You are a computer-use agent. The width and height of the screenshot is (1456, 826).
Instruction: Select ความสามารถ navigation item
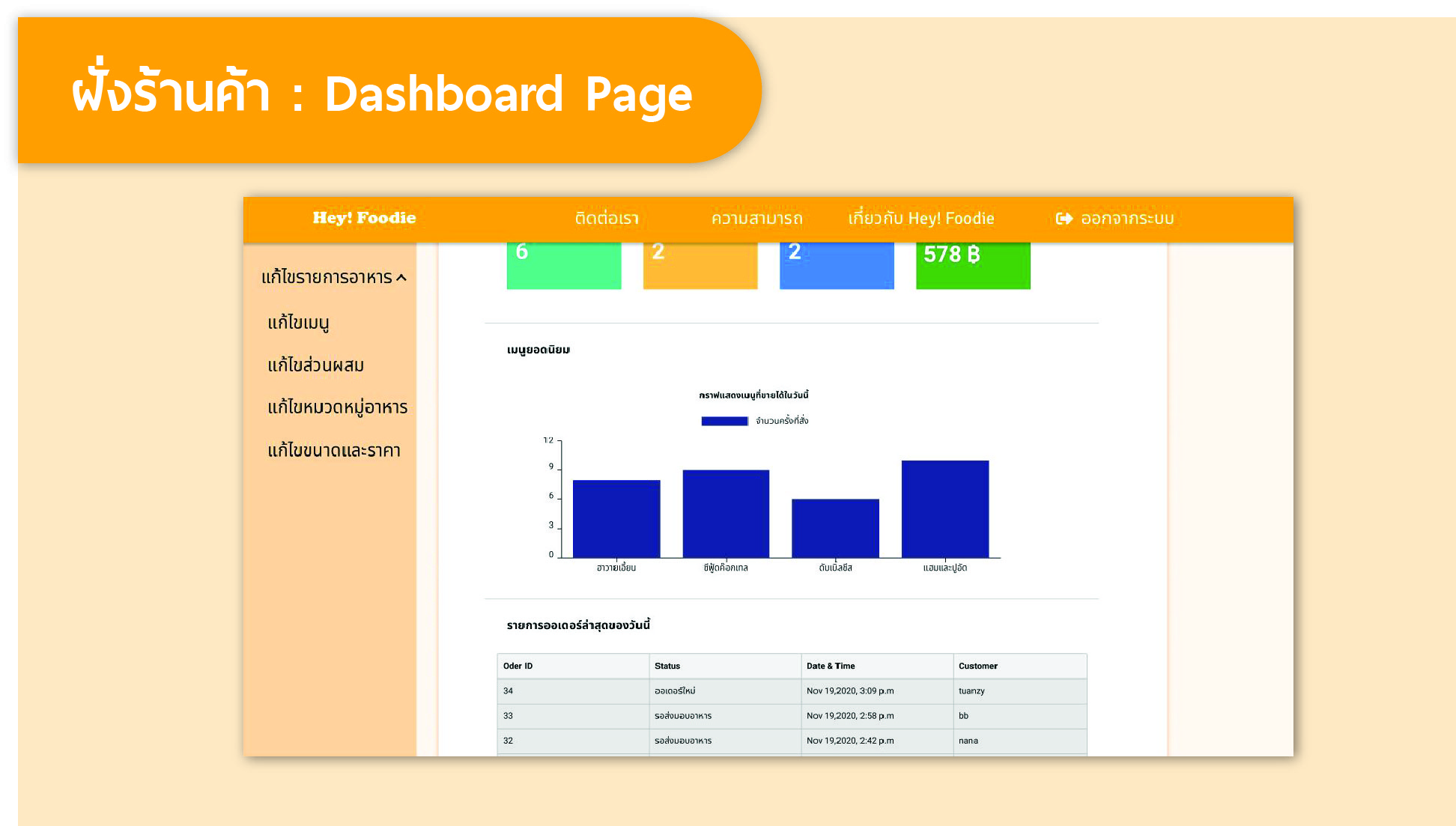tap(756, 219)
